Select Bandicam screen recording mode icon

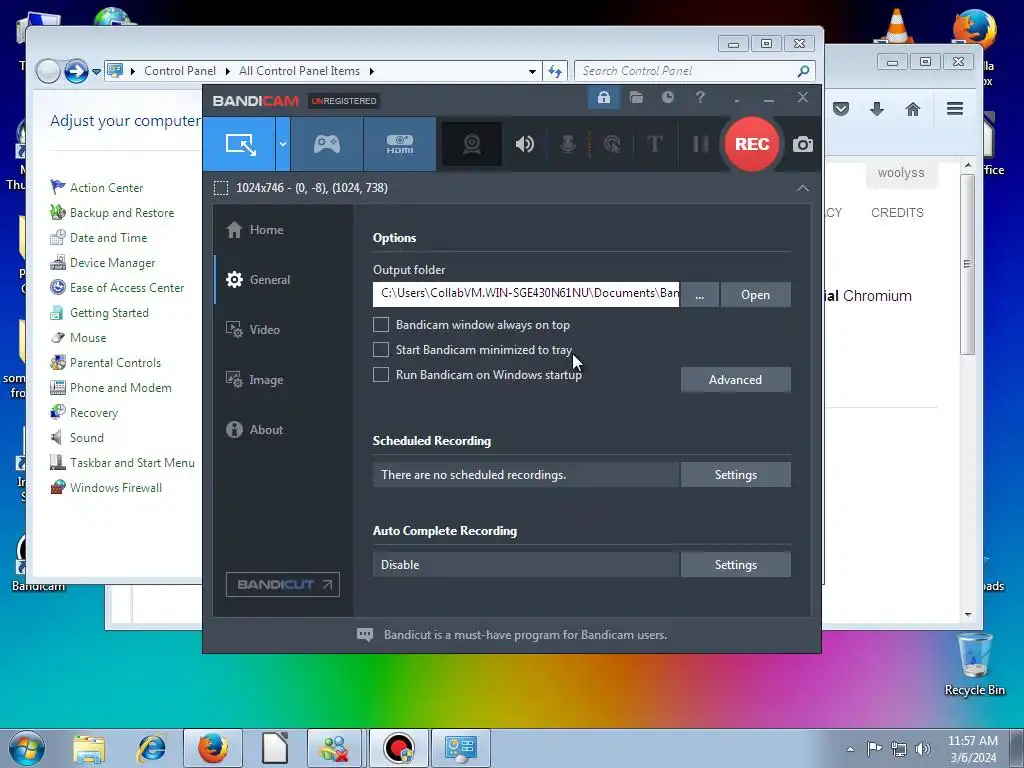(240, 144)
